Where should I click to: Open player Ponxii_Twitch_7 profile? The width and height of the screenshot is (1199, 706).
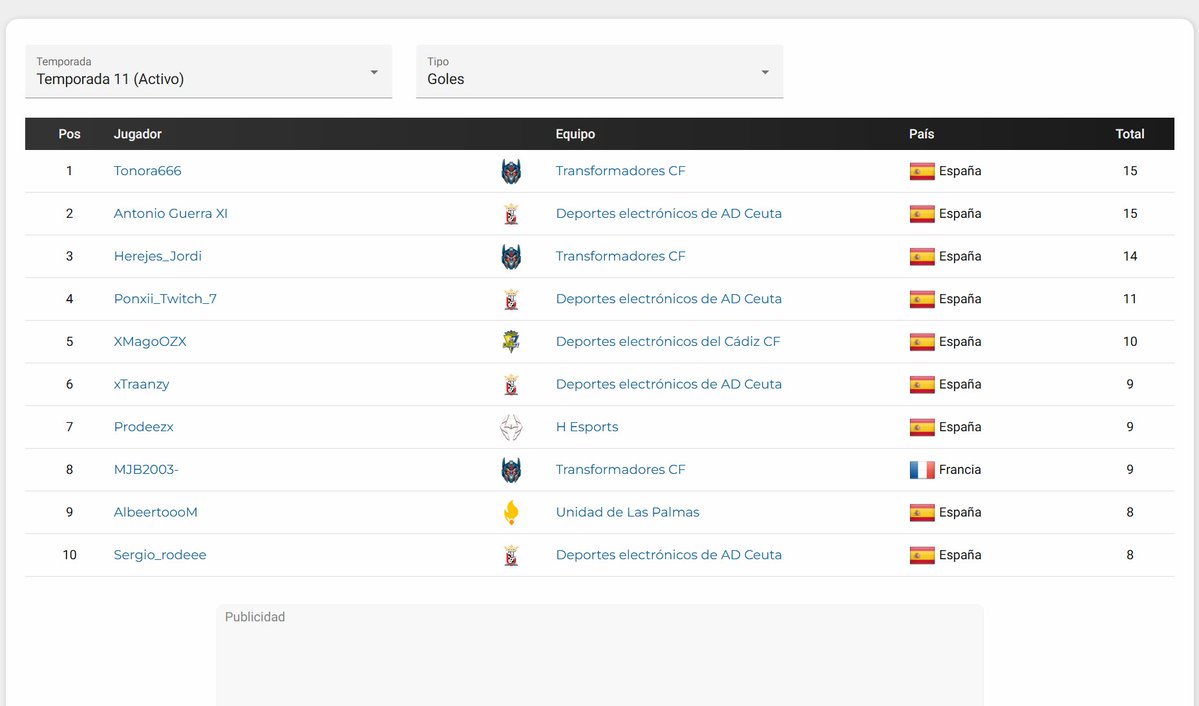(x=165, y=299)
